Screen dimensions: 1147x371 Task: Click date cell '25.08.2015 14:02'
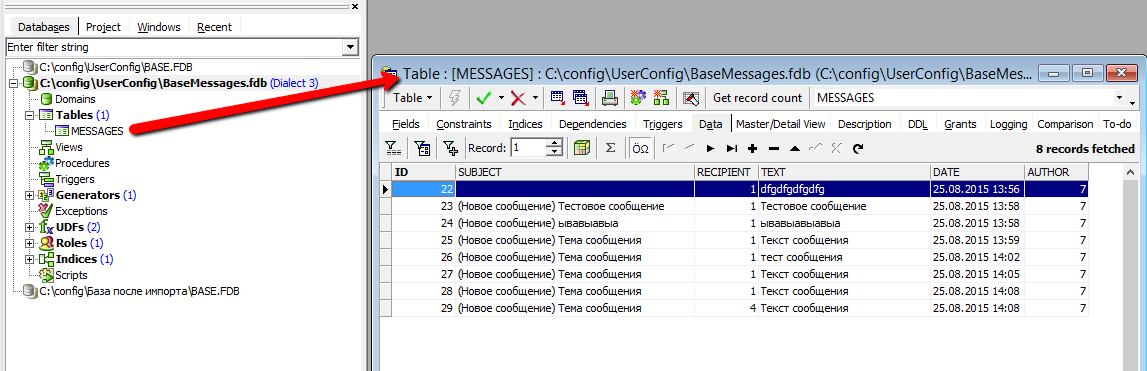(x=976, y=258)
